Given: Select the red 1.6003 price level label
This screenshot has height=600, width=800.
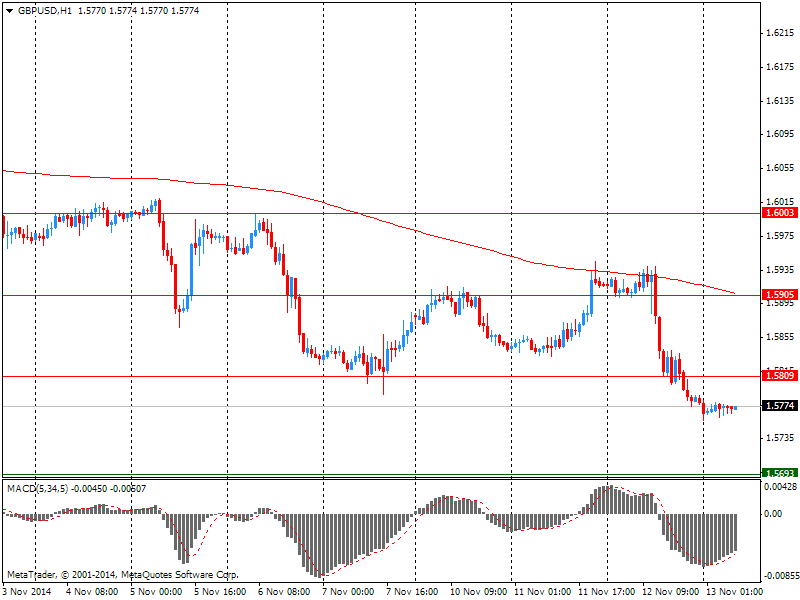Looking at the screenshot, I should 779,213.
